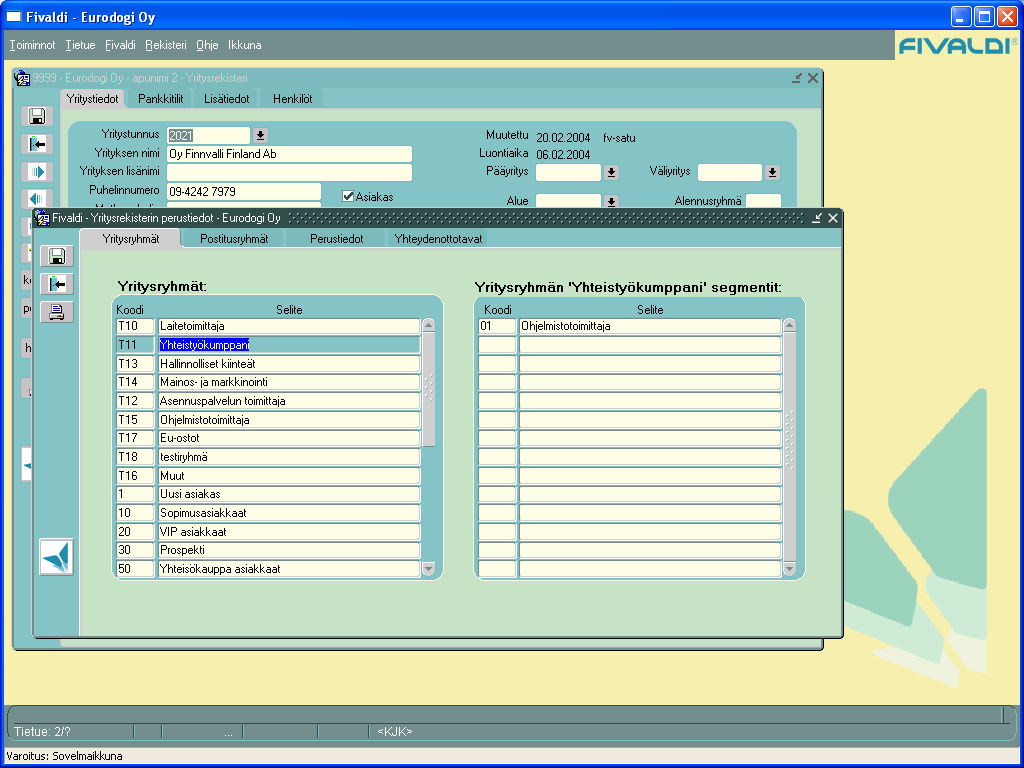The image size is (1024, 768).
Task: Save record in Yritysrekisteri background window
Action: pyautogui.click(x=37, y=116)
